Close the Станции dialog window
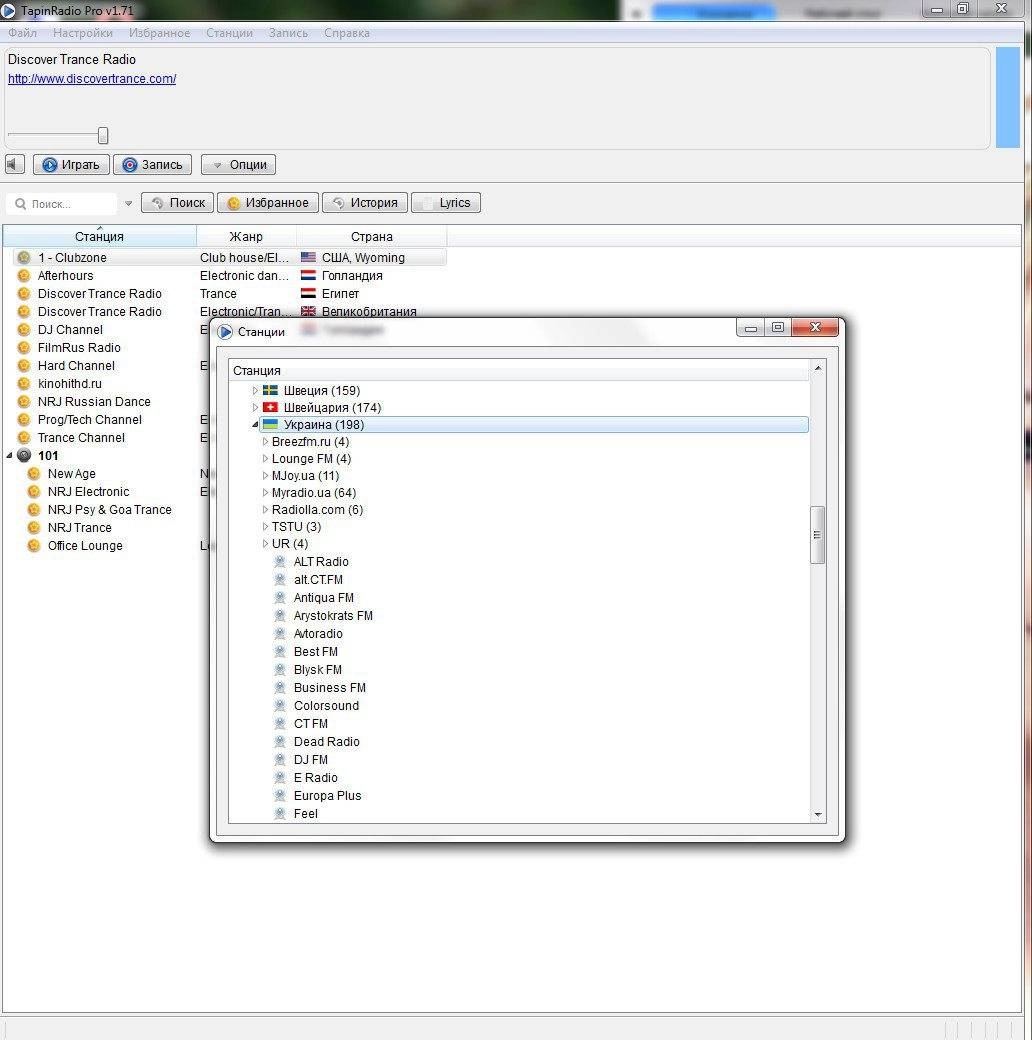The height and width of the screenshot is (1040, 1032). [815, 327]
